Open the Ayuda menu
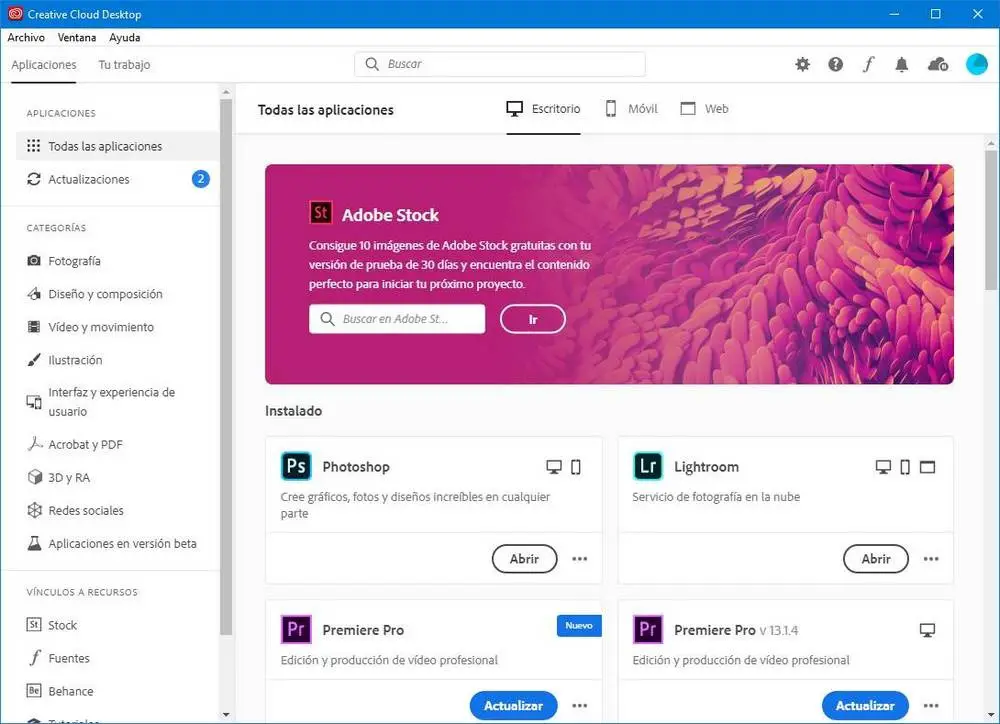The image size is (1000, 724). 124,38
